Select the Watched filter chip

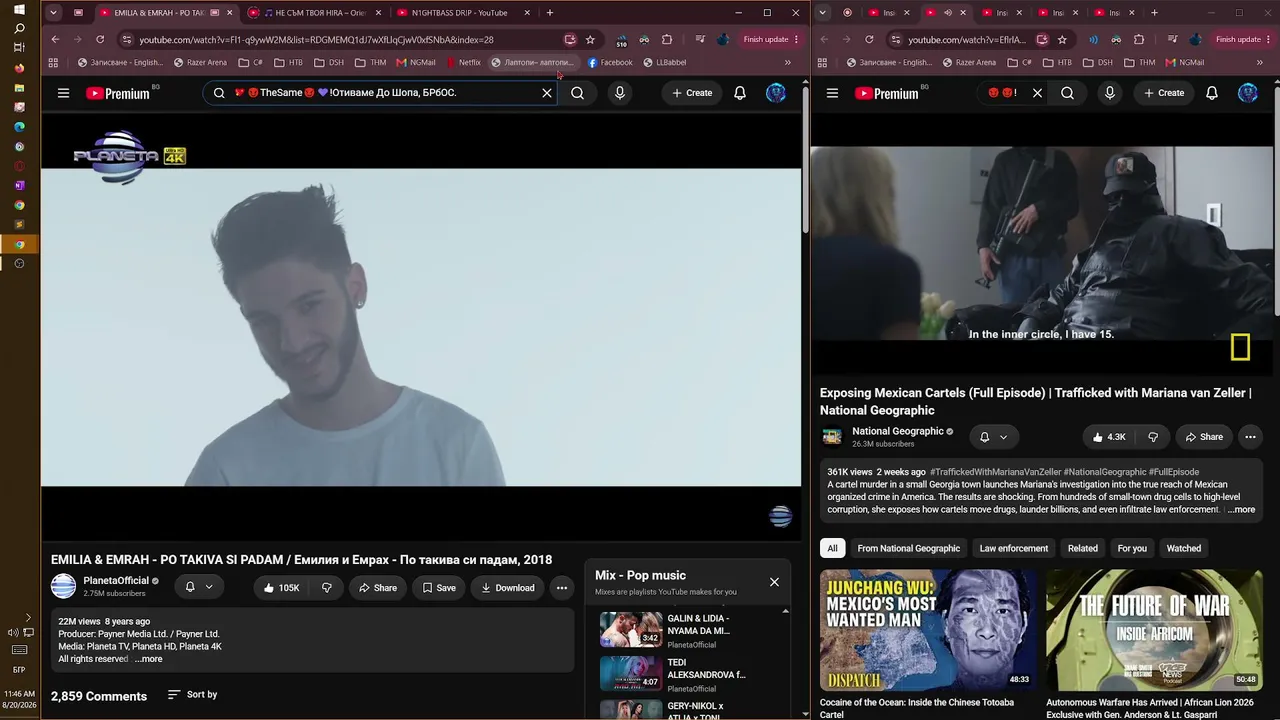point(1184,548)
